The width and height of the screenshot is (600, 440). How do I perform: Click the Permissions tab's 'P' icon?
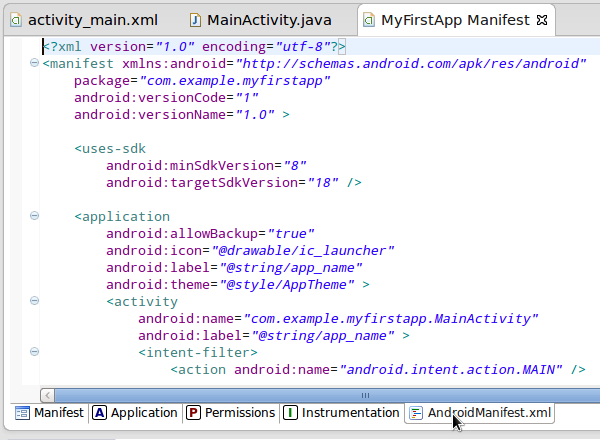[x=193, y=412]
